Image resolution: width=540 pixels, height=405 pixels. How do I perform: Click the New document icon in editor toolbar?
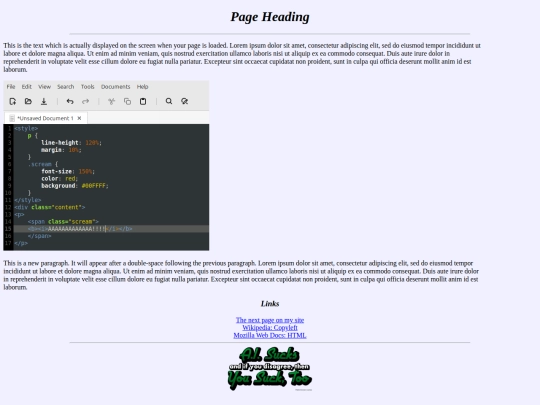coord(13,101)
